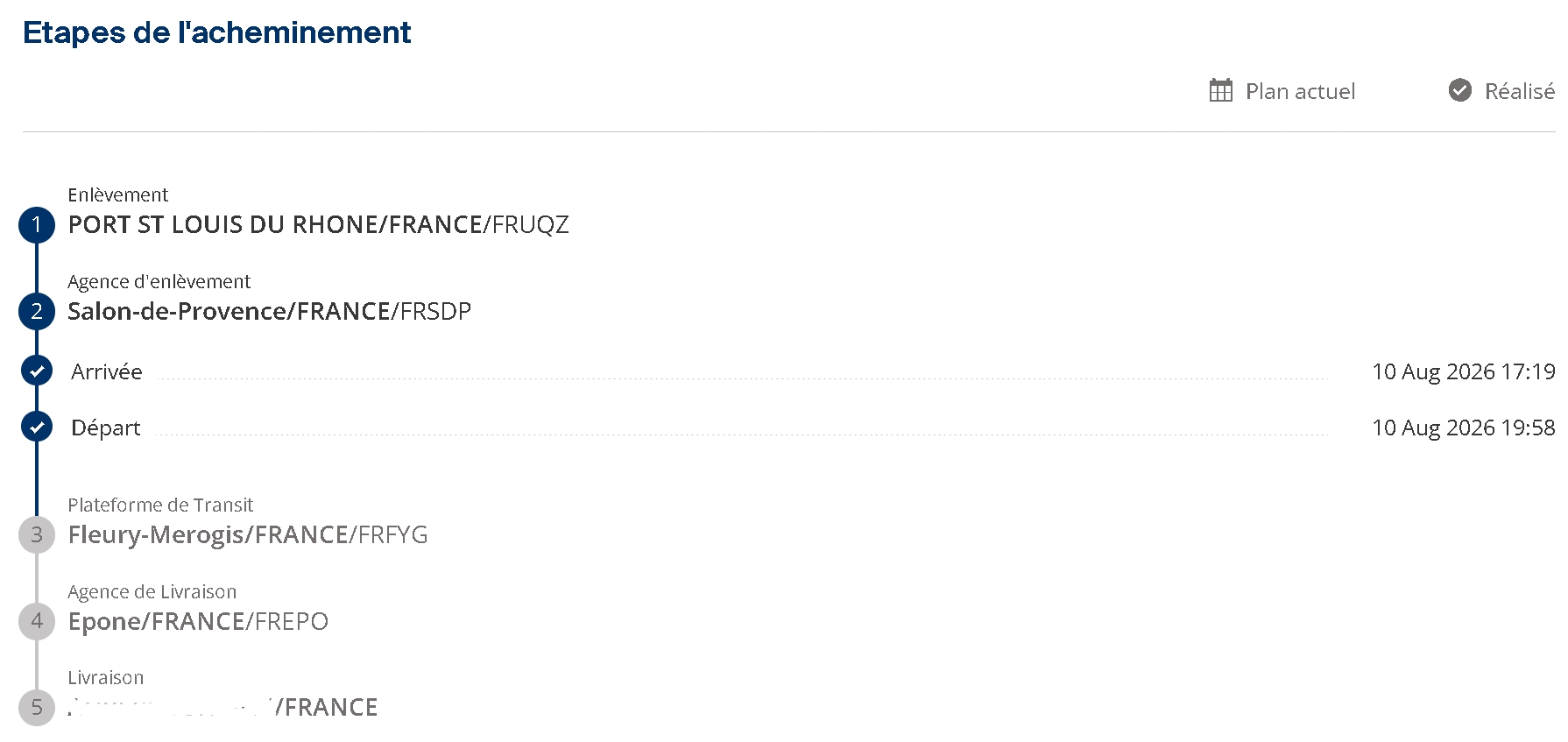Click the Plan actuel label
The width and height of the screenshot is (1568, 742).
[1300, 91]
